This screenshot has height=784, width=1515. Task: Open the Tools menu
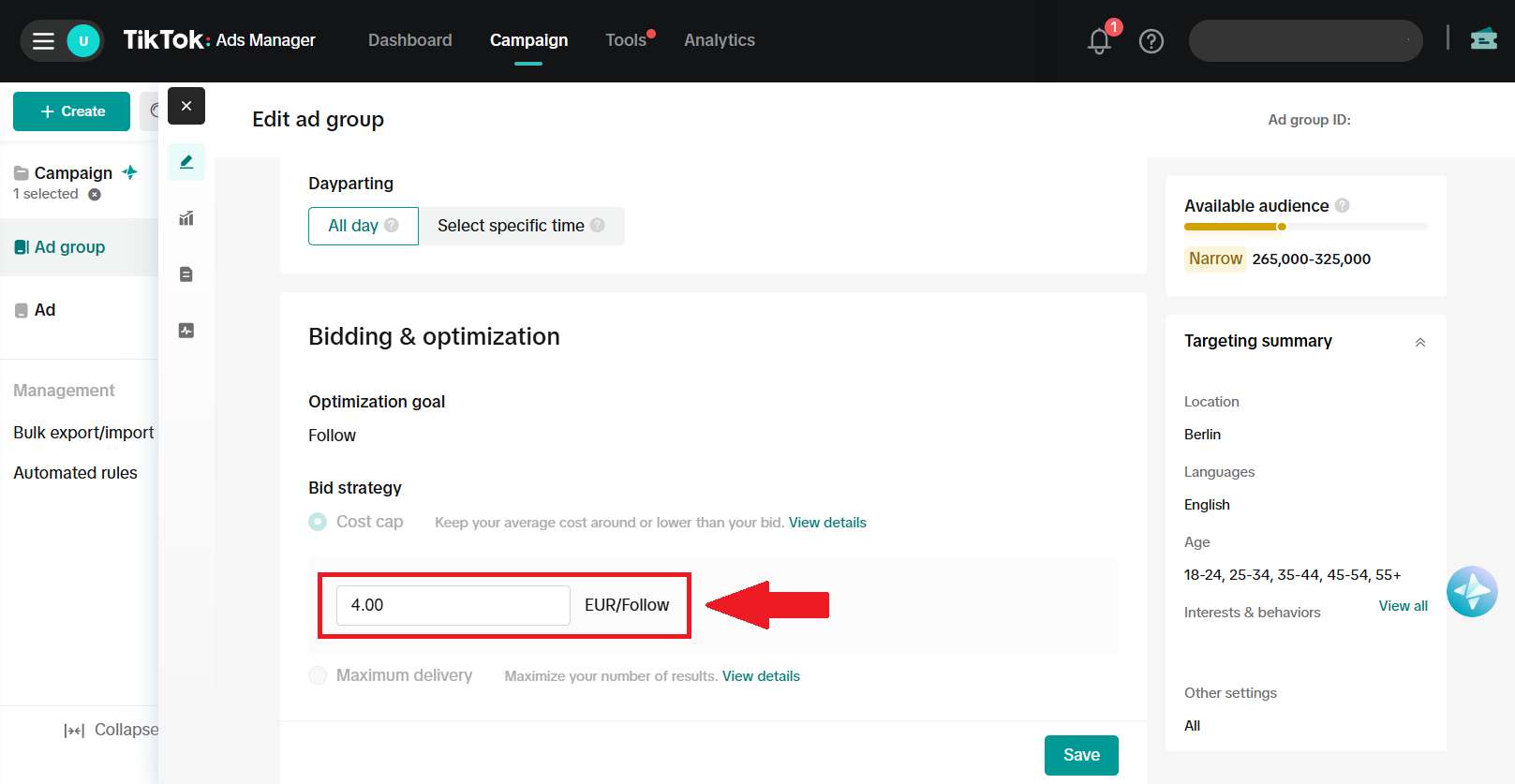(x=626, y=40)
